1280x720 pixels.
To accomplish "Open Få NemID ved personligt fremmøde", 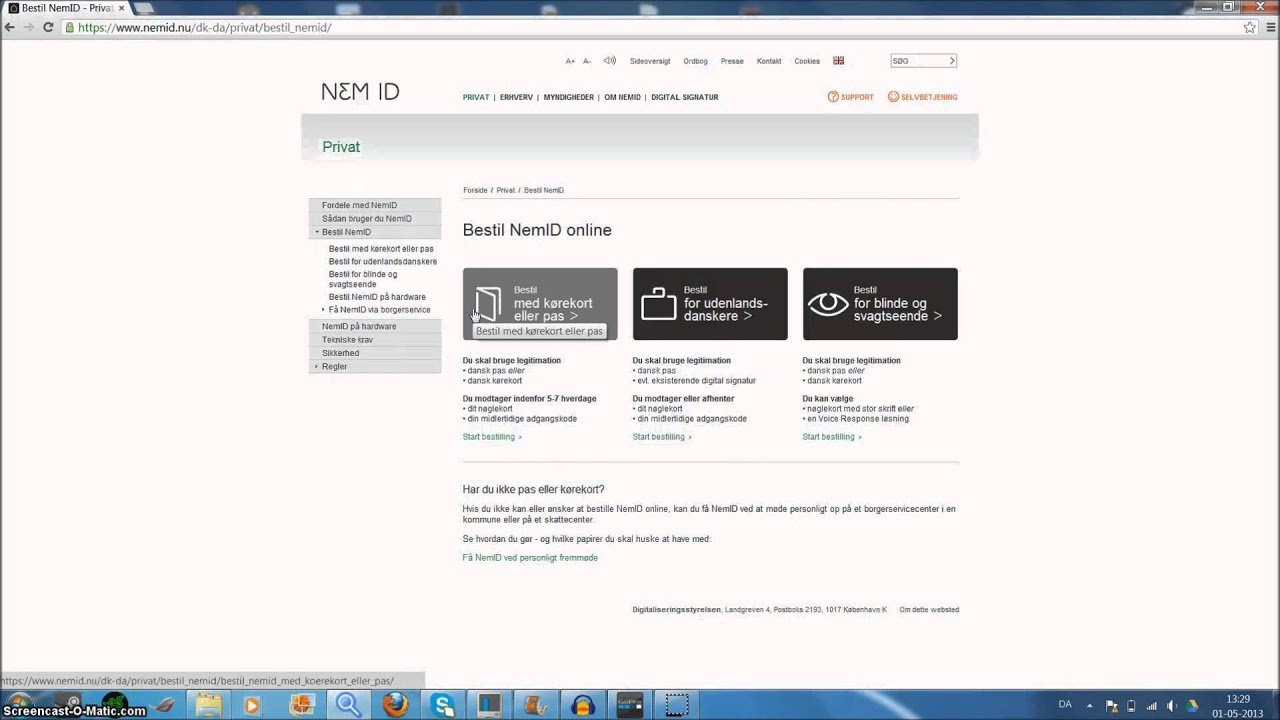I will coord(530,558).
